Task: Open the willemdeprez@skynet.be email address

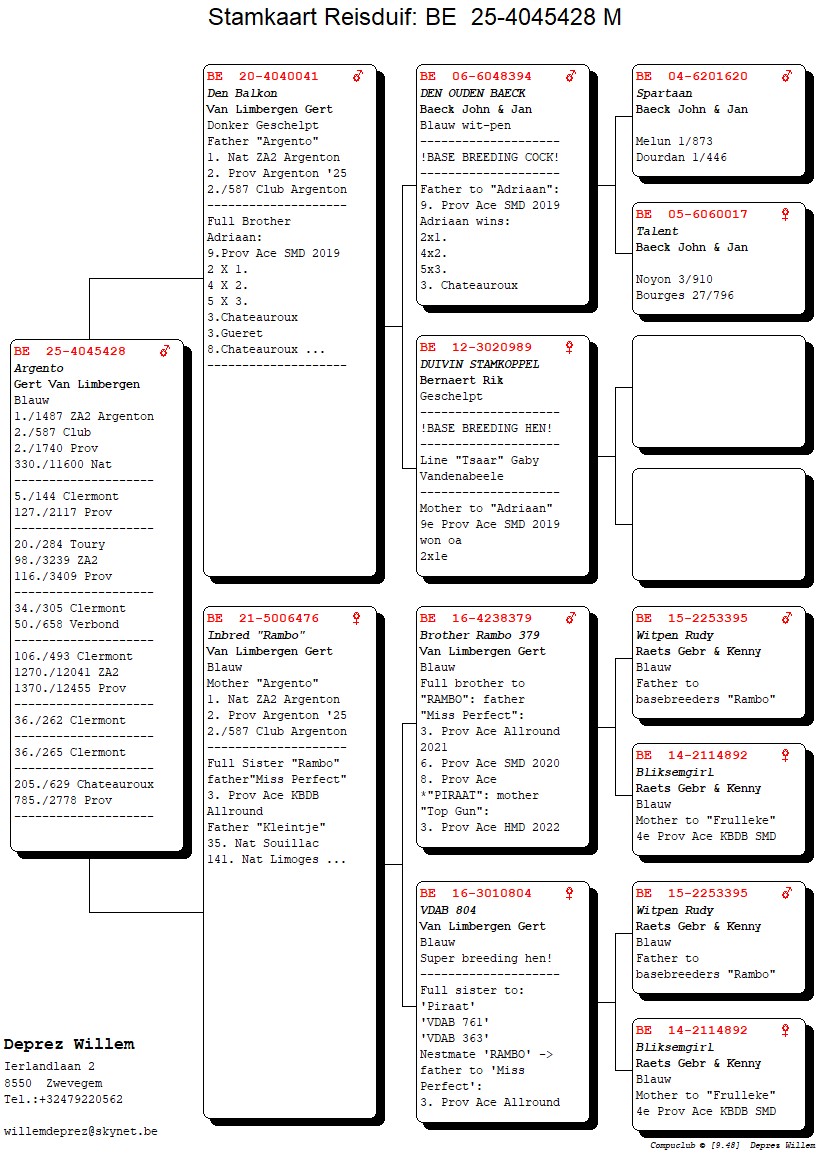Action: [x=80, y=1132]
